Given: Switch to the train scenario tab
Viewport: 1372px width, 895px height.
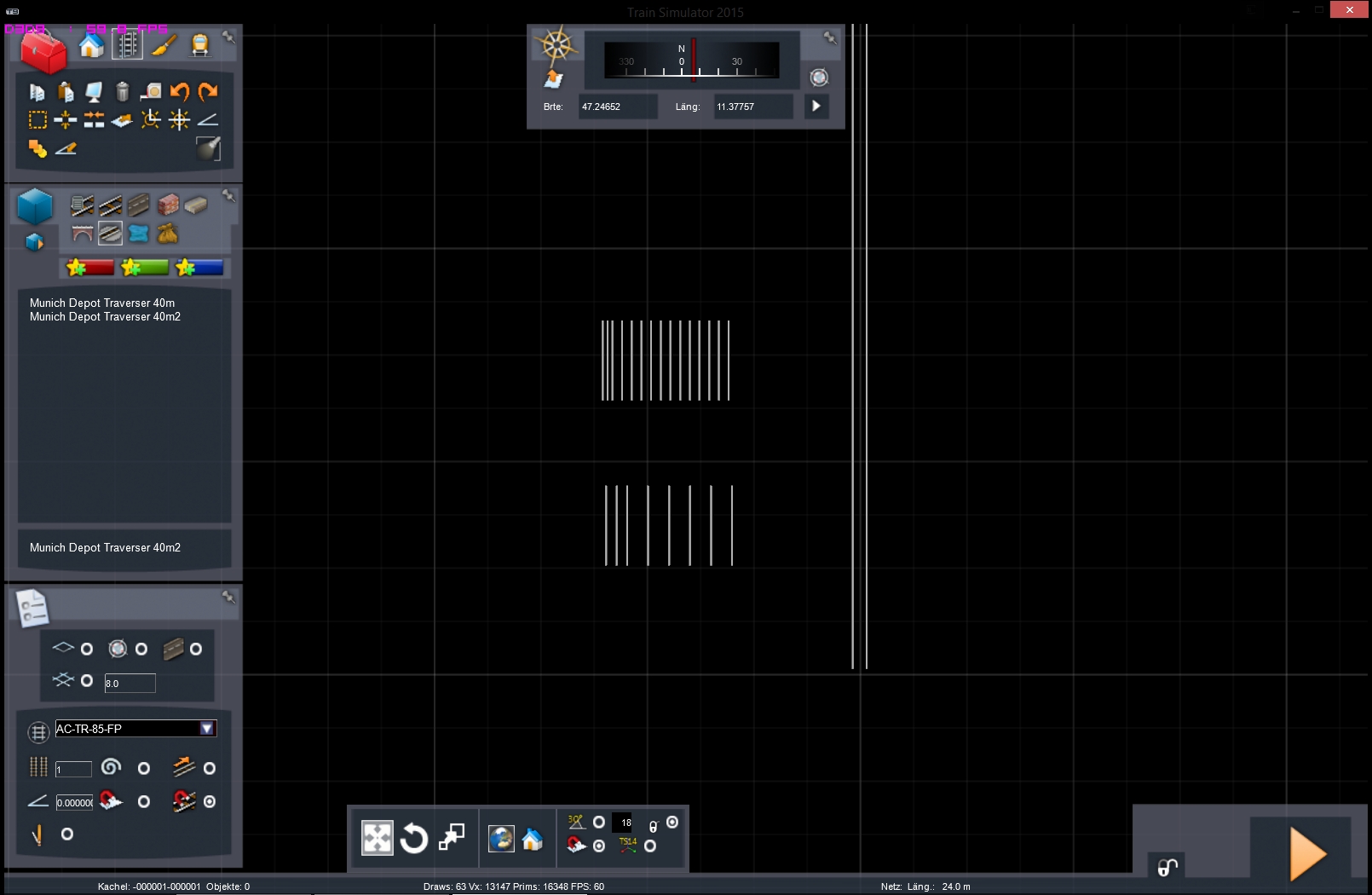Looking at the screenshot, I should pos(199,44).
